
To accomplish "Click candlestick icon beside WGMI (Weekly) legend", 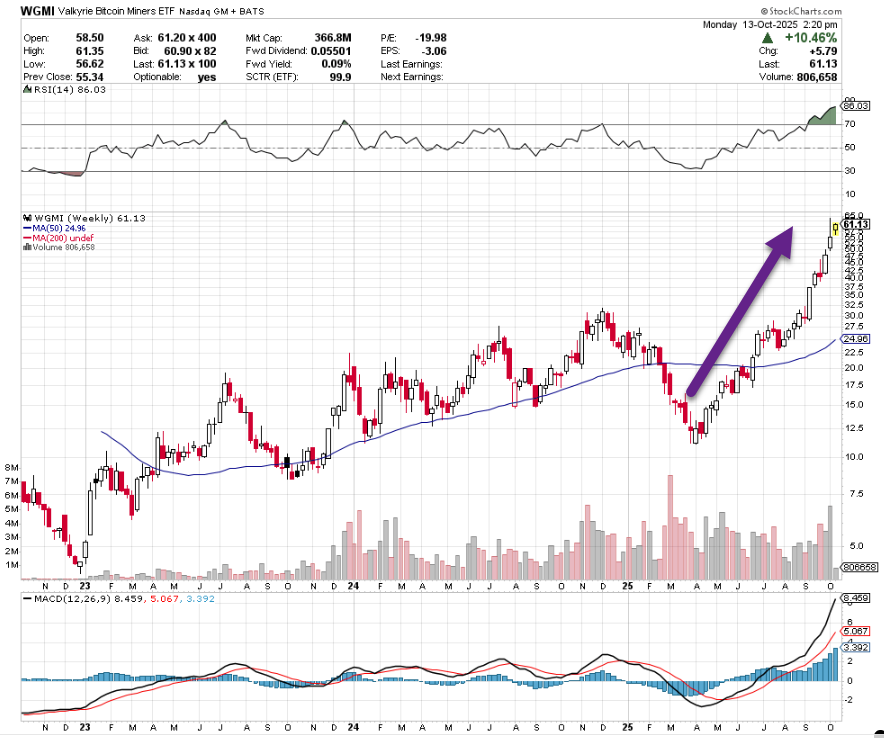I will pyautogui.click(x=26, y=217).
